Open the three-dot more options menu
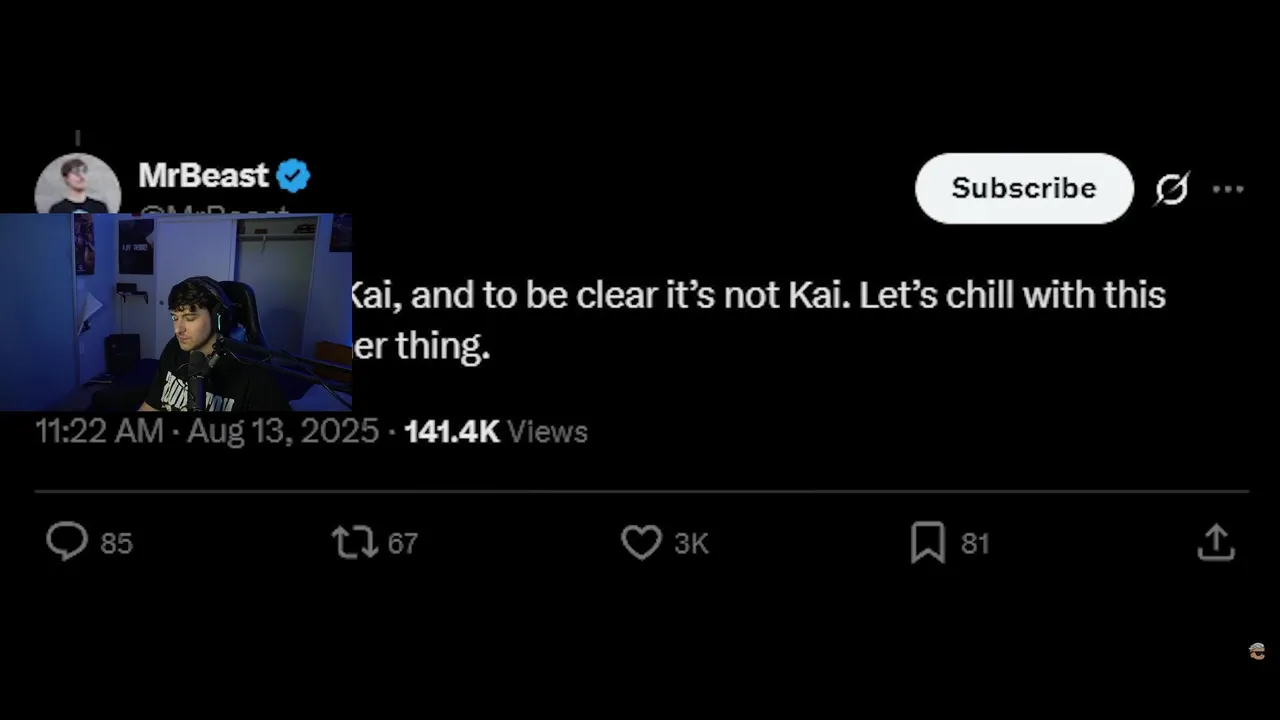 1228,189
